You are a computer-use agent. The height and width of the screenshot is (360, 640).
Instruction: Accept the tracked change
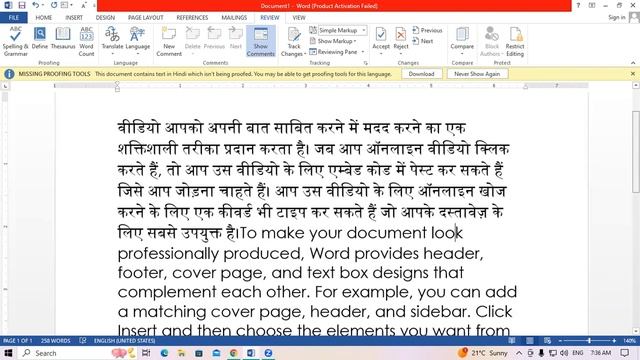pyautogui.click(x=381, y=41)
